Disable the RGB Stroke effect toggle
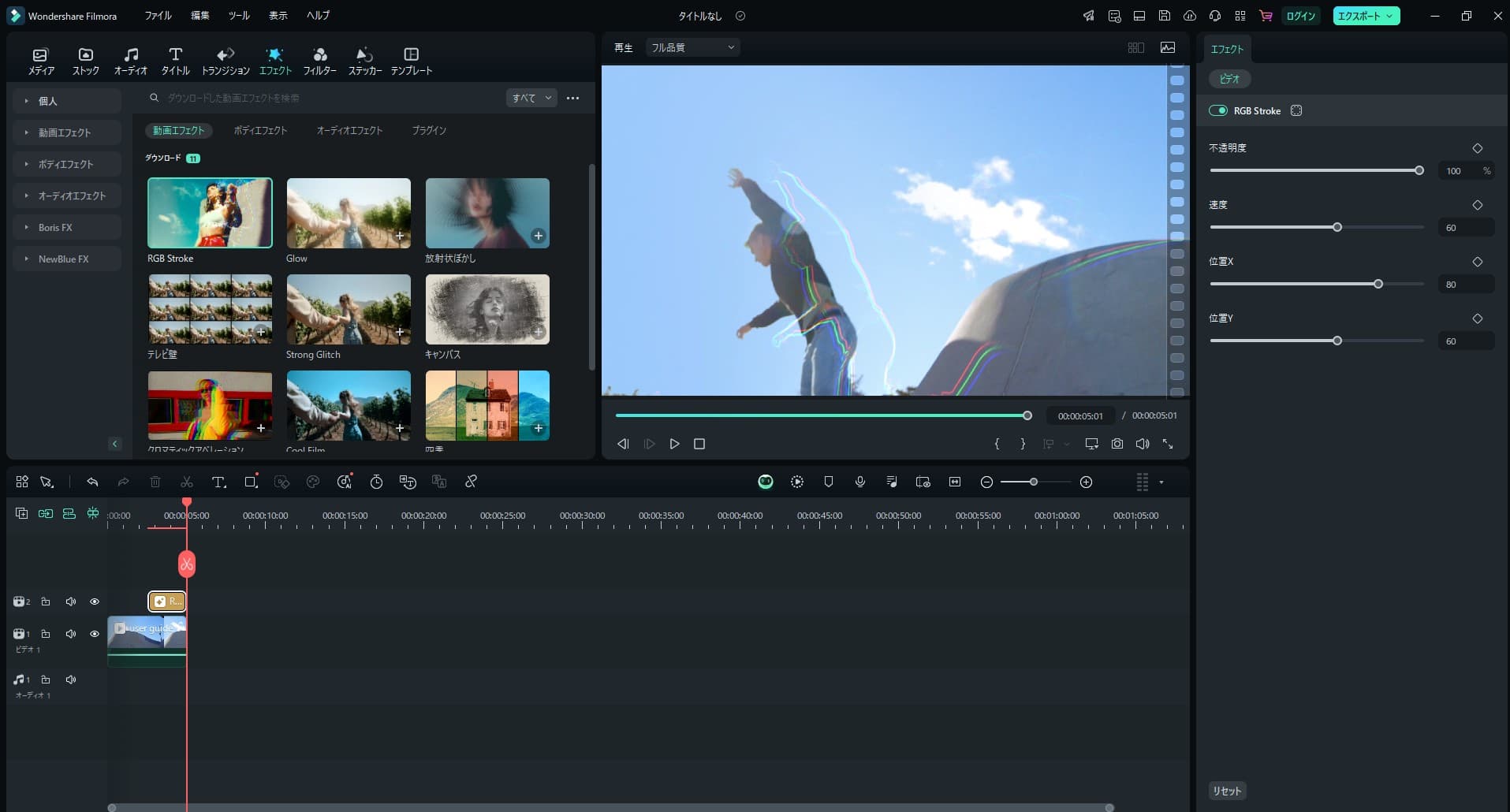 (1218, 110)
